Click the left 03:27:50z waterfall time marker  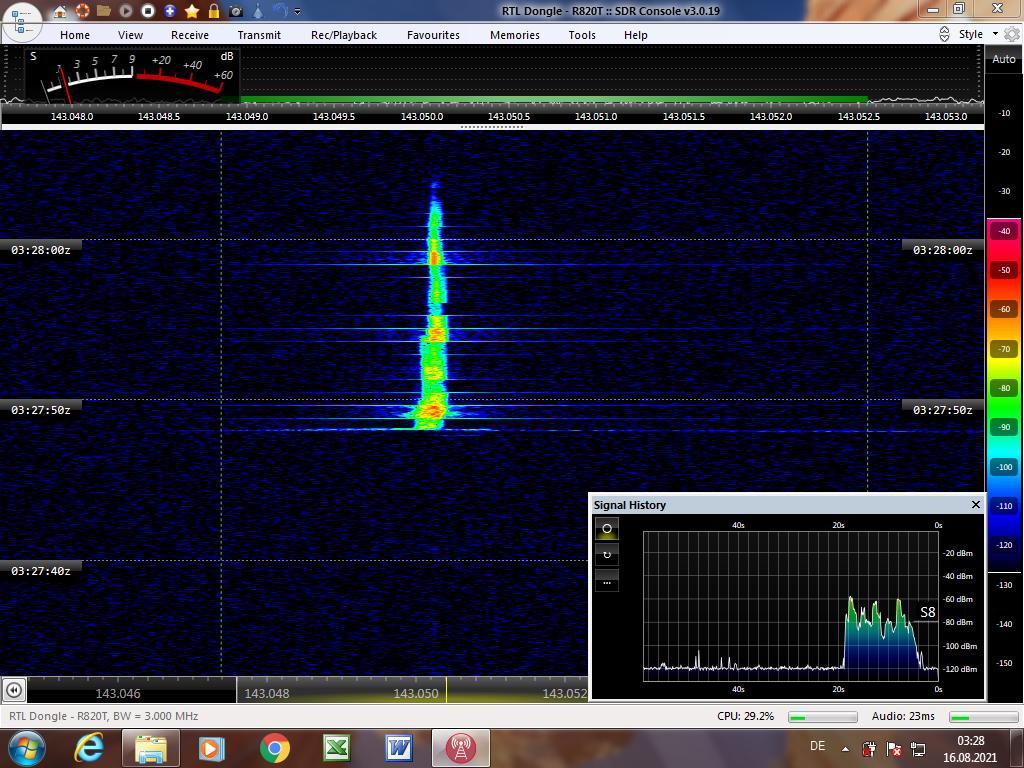[41, 410]
